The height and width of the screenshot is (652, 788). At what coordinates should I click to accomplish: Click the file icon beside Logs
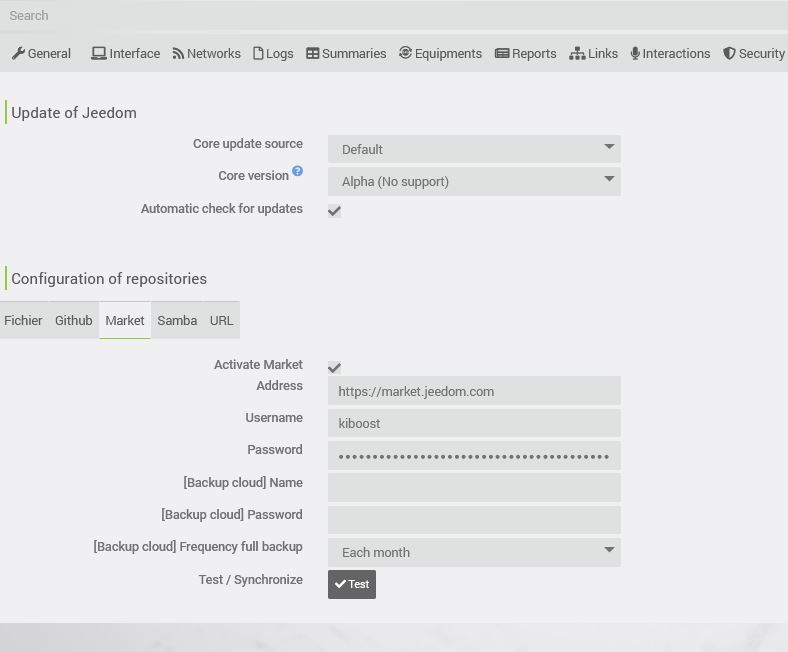258,54
